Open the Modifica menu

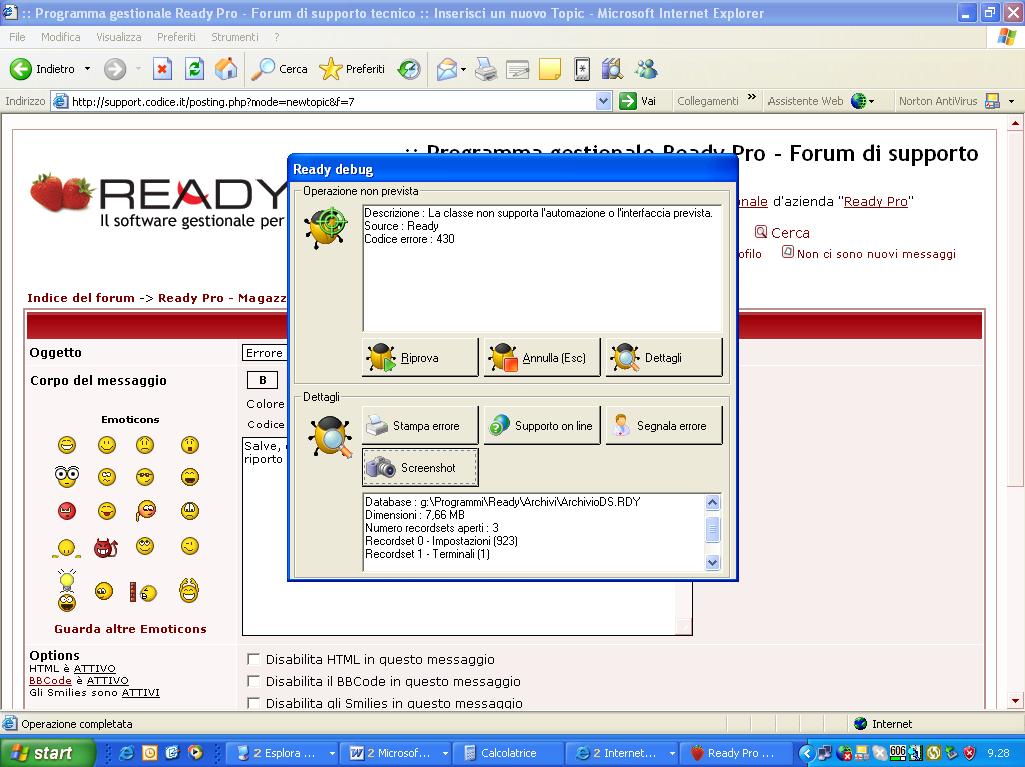tap(61, 37)
